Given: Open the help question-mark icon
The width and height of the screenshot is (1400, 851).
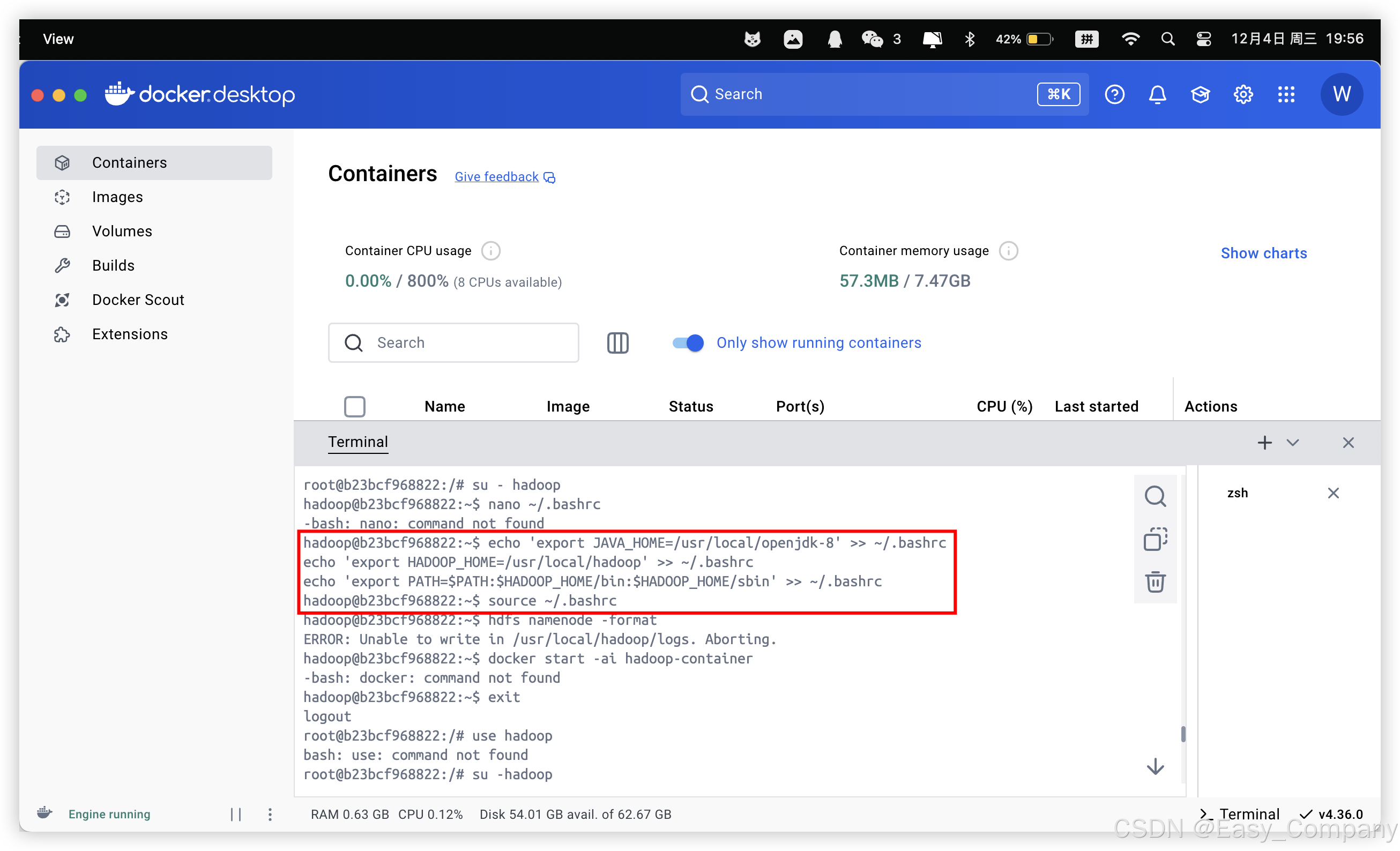Looking at the screenshot, I should 1114,94.
